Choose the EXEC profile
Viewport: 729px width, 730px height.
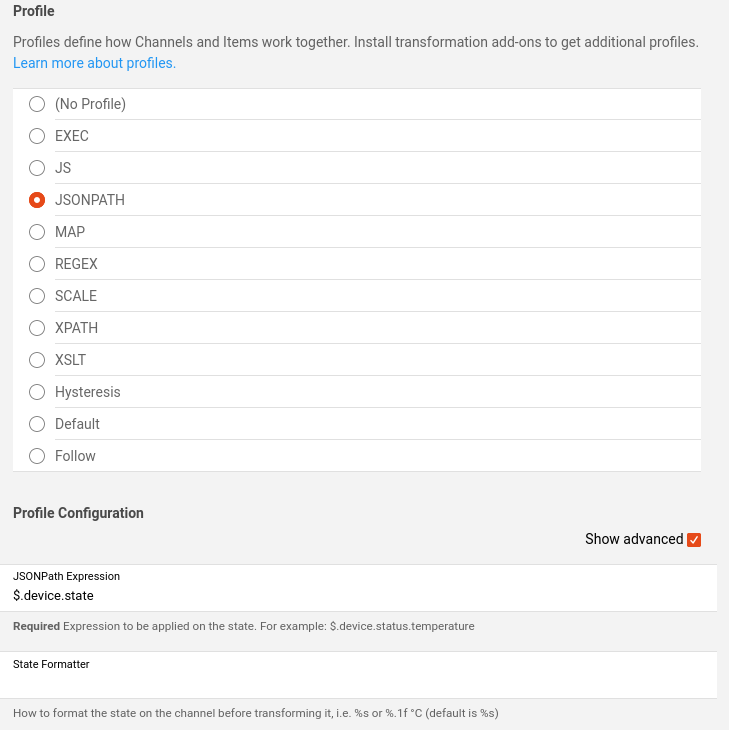(x=37, y=136)
